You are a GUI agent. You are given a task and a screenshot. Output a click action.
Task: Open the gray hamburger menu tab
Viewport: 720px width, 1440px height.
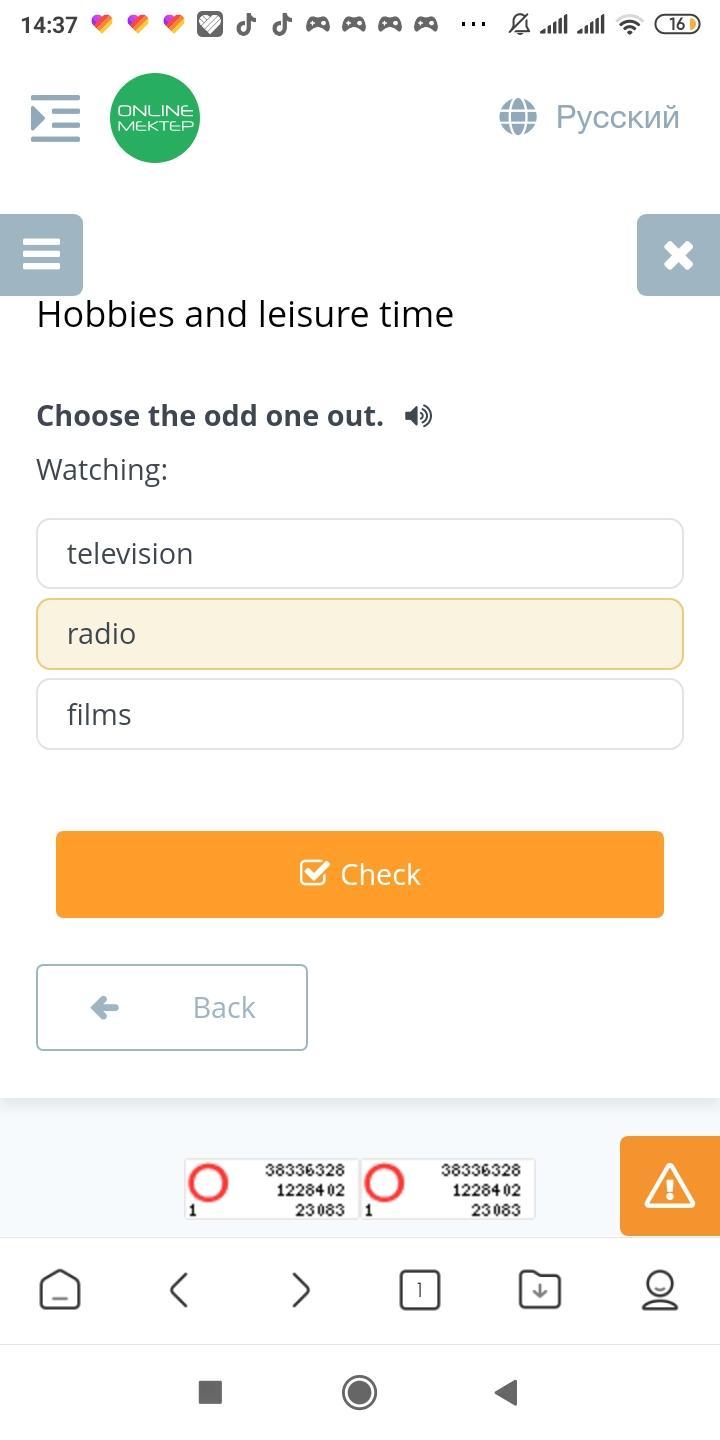(41, 254)
